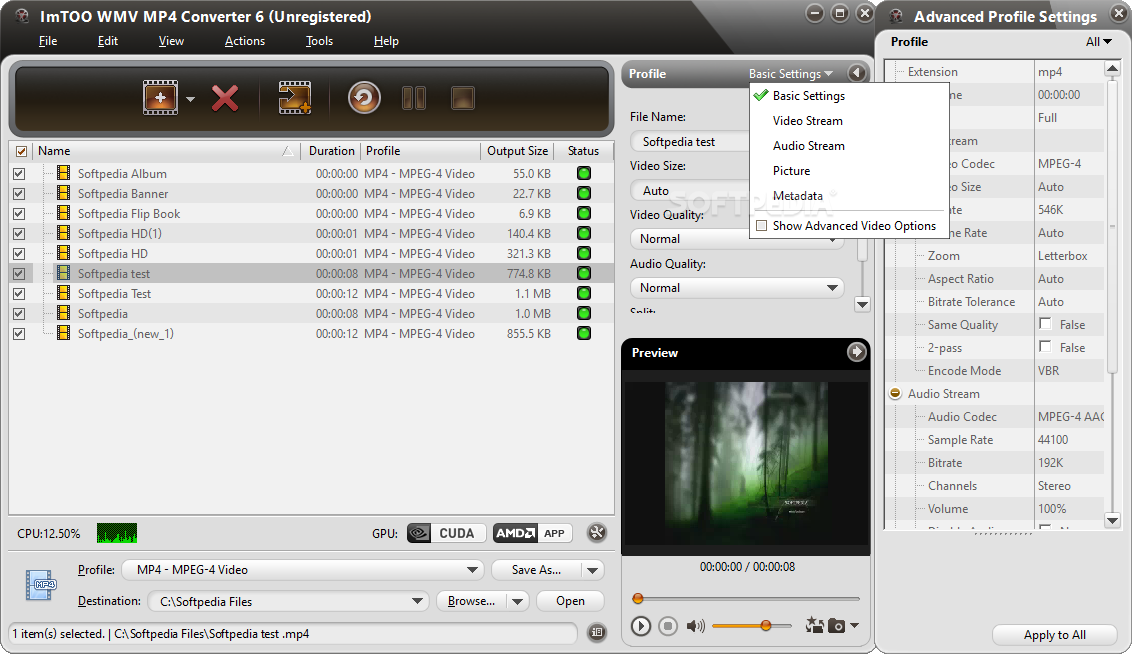Stop the preview playback
Image resolution: width=1132 pixels, height=654 pixels.
coord(668,626)
